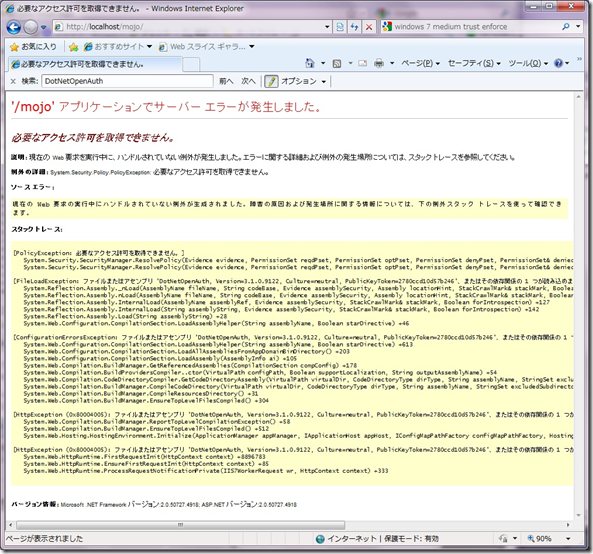Select the 必要なアクセス許可 browser tab
The height and width of the screenshot is (554, 593).
(95, 64)
